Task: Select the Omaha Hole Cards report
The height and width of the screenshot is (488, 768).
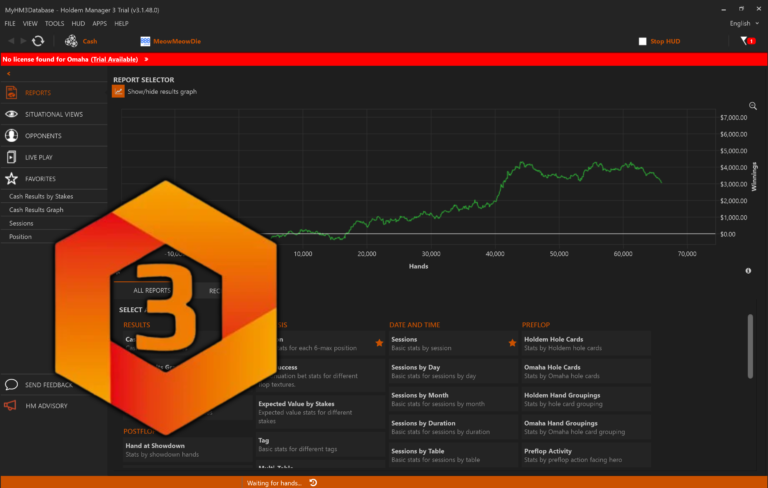Action: point(586,371)
